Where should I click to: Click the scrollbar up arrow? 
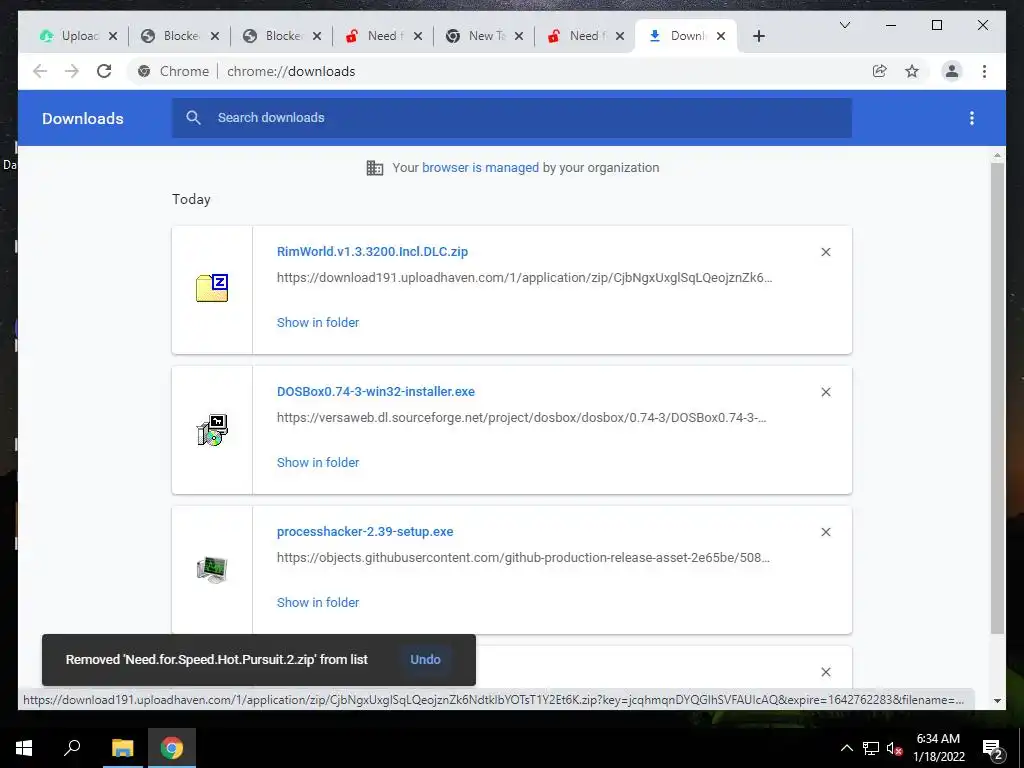[997, 155]
